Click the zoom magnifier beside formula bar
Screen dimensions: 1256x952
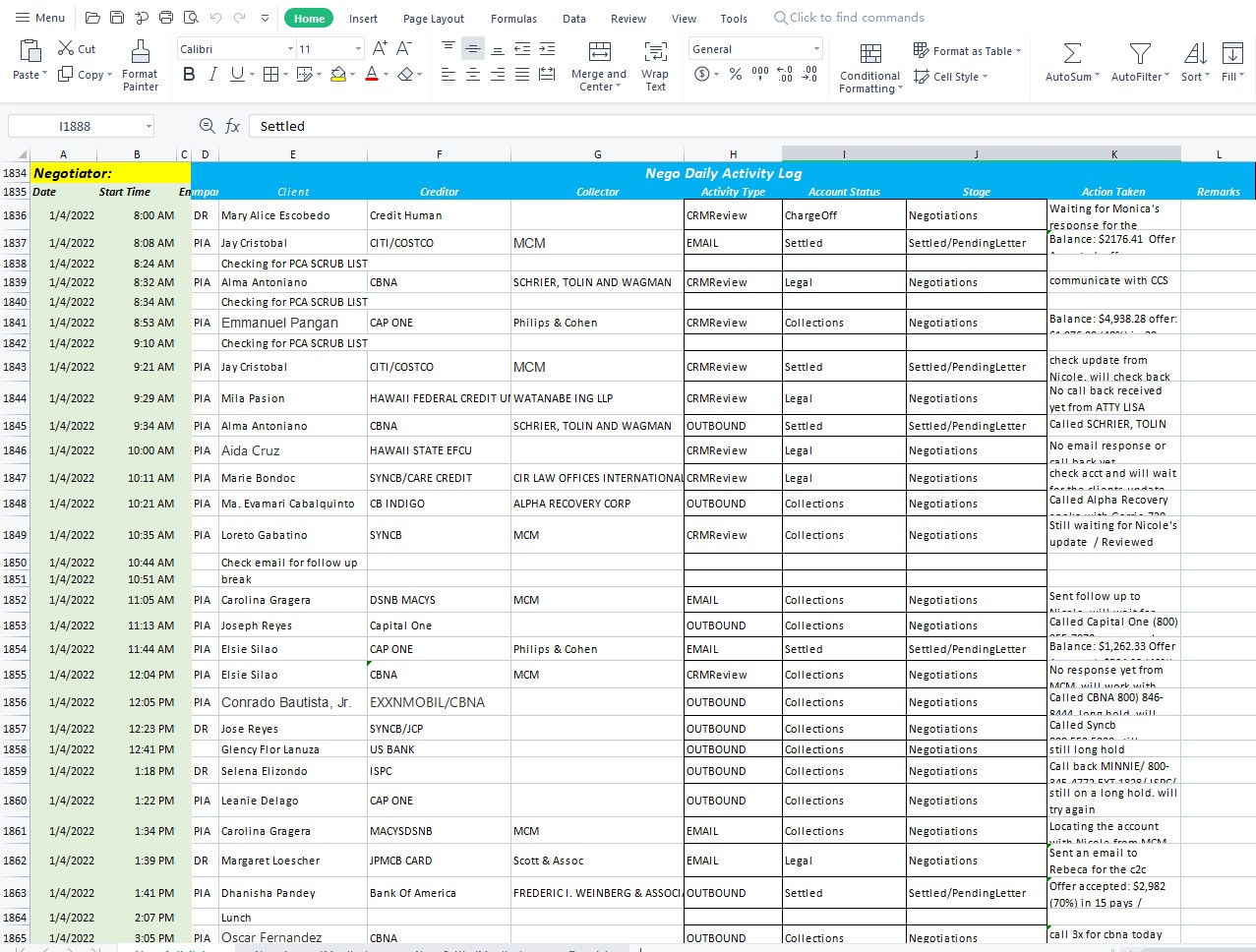207,126
